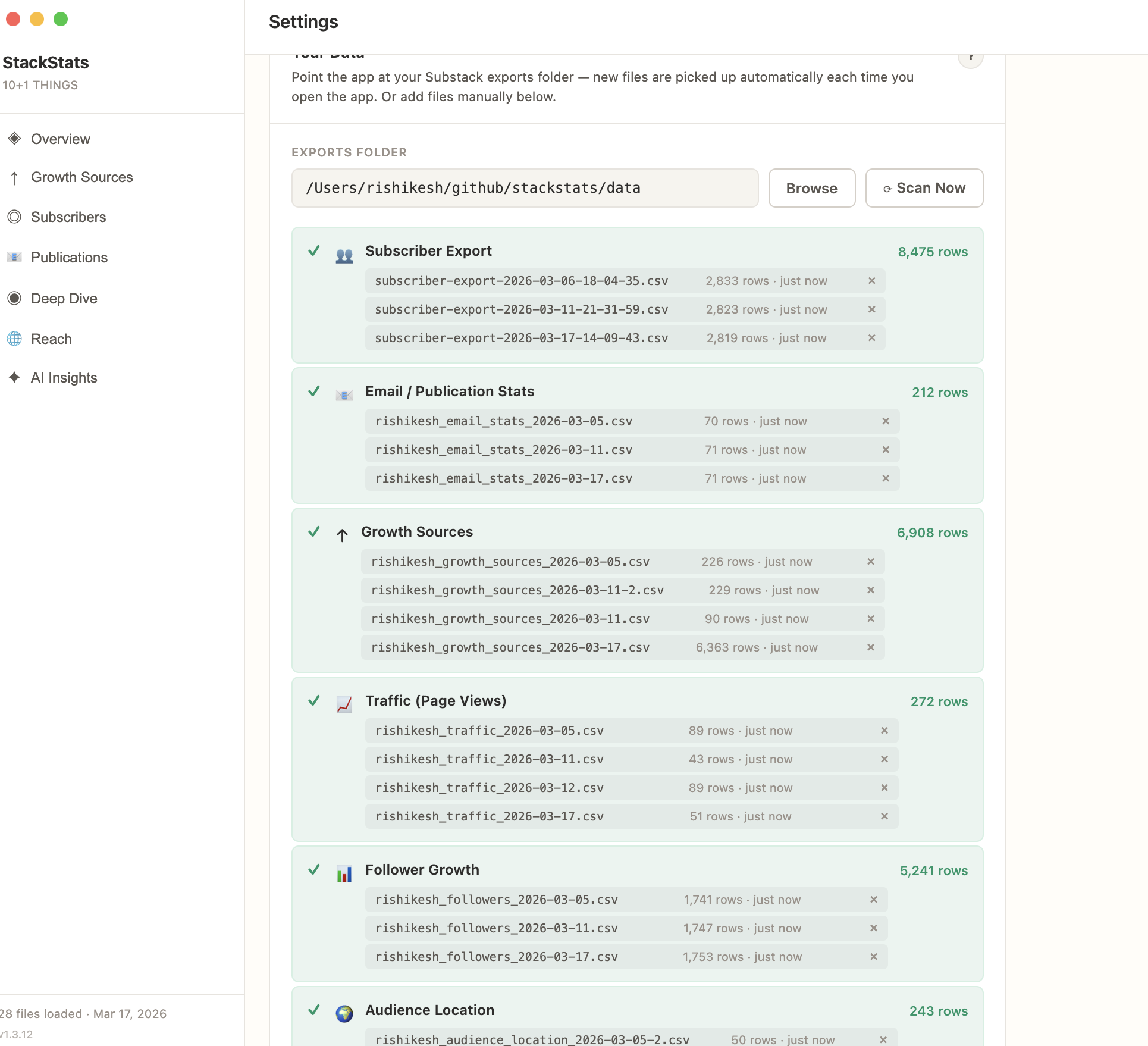Click the bar chart icon beside Follower Growth
The height and width of the screenshot is (1046, 1148).
click(x=344, y=873)
